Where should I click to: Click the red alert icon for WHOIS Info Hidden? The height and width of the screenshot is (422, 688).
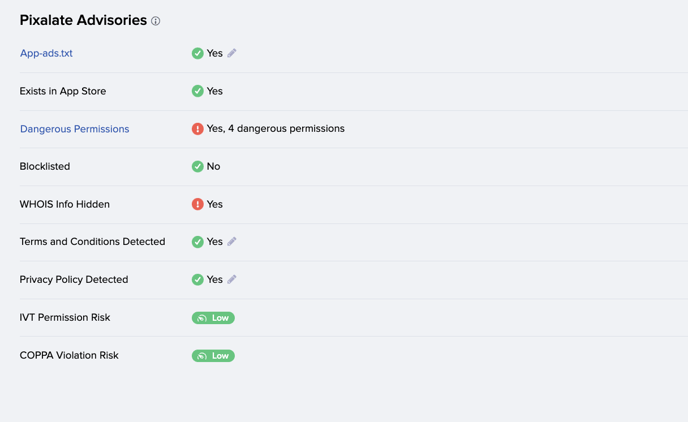click(197, 204)
